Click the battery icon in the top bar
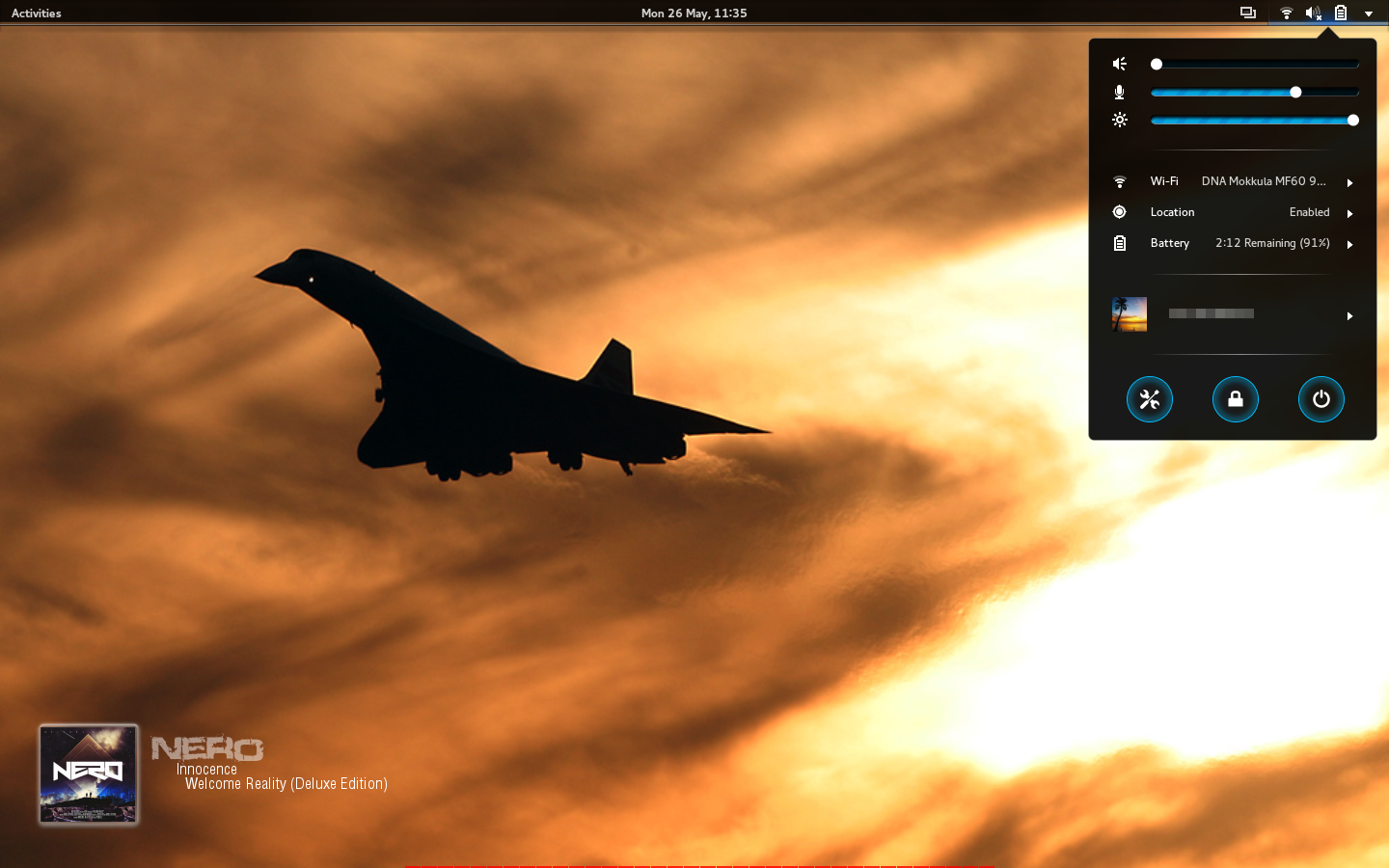The height and width of the screenshot is (868, 1389). 1341,13
